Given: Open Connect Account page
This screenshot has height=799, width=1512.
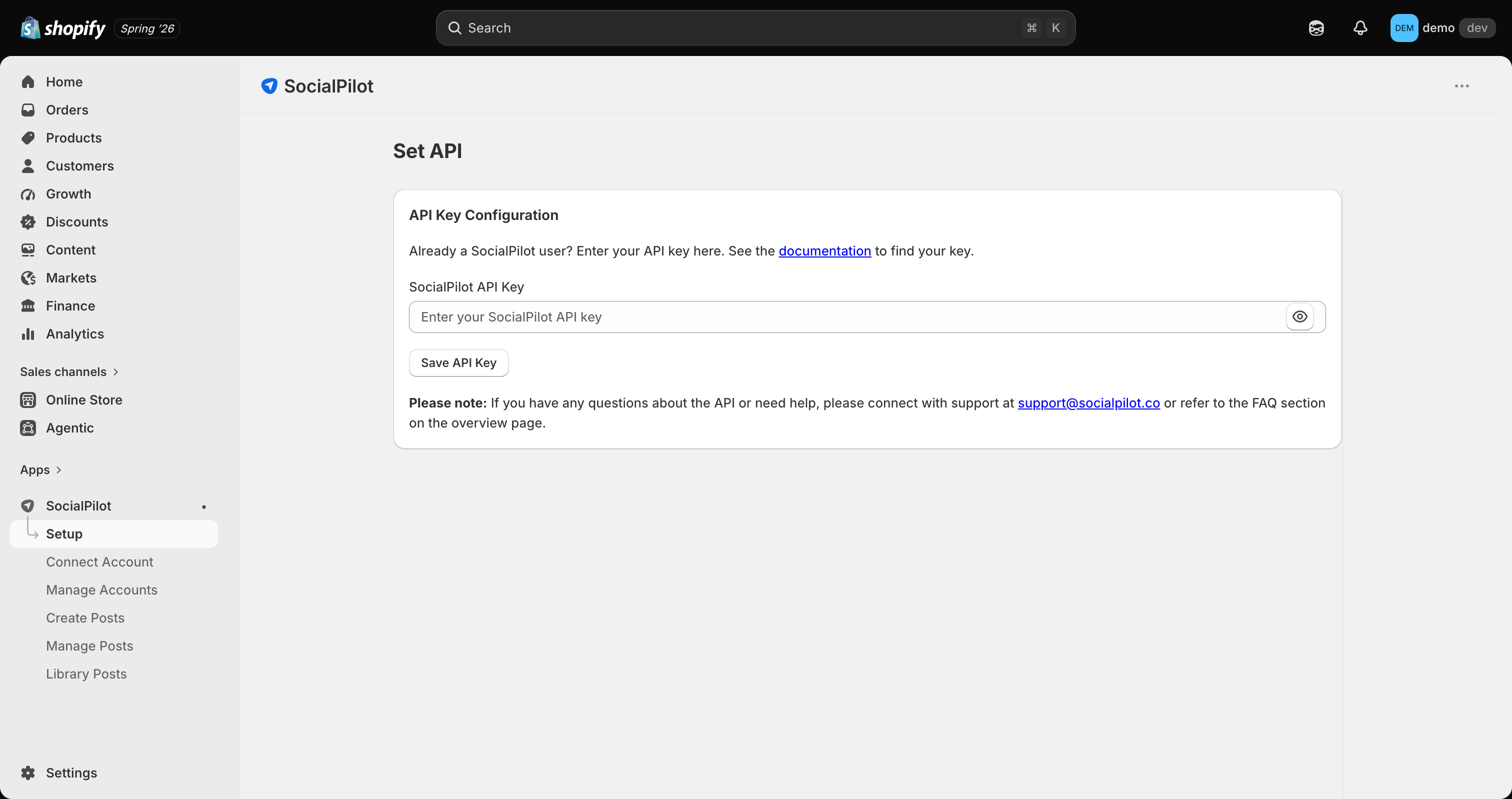Looking at the screenshot, I should [x=99, y=562].
